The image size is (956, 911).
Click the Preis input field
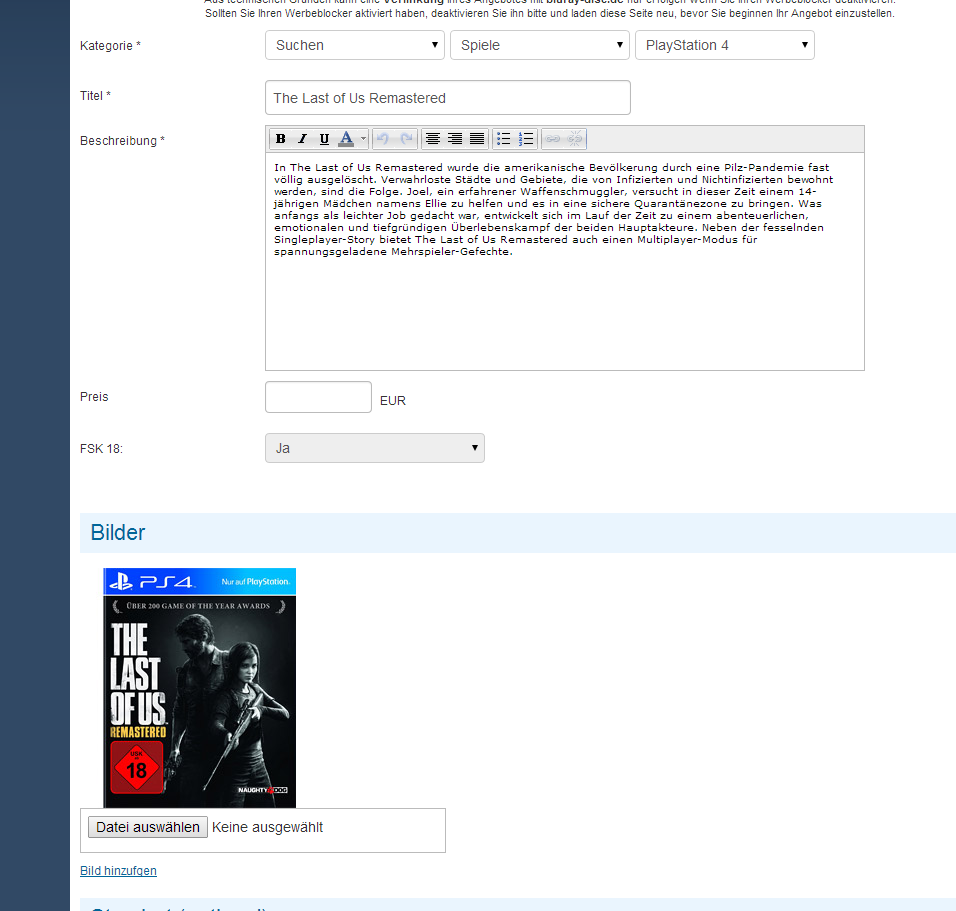(318, 397)
